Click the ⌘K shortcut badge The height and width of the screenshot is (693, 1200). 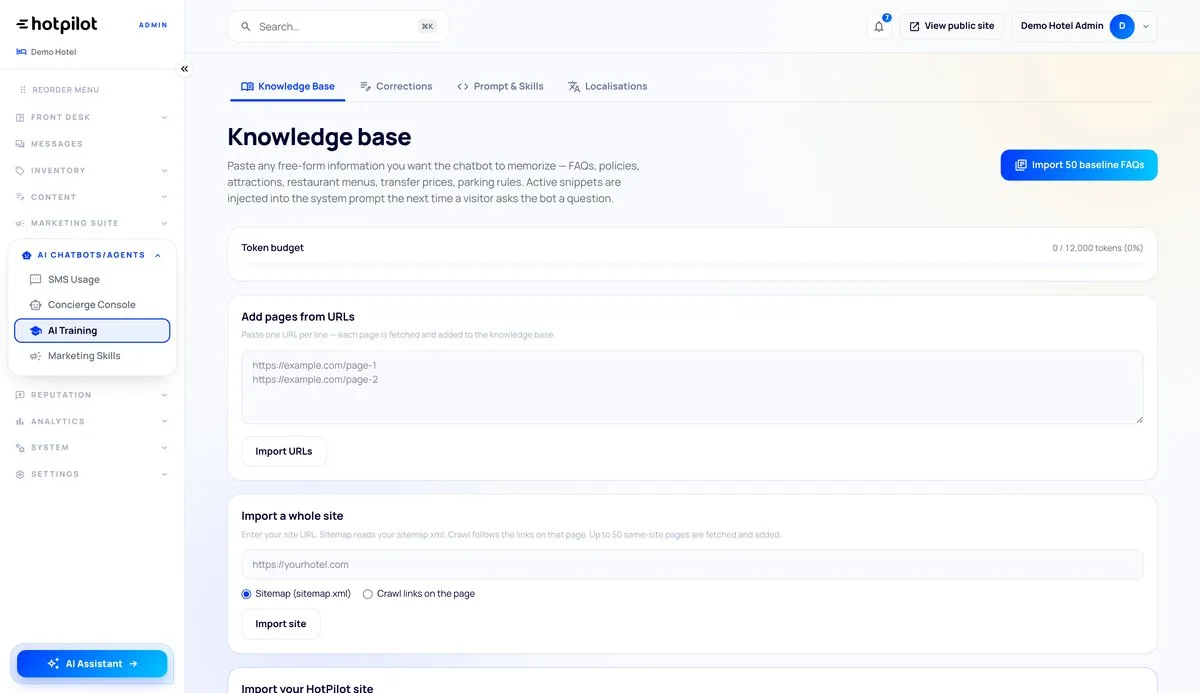point(427,27)
